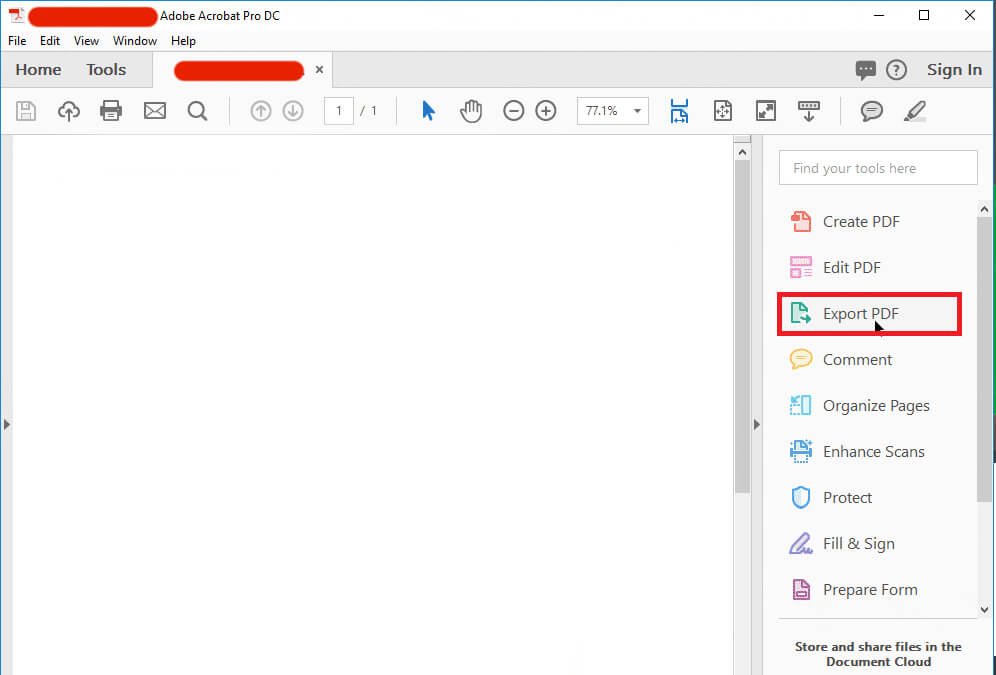Select the arrow Selection tool
996x675 pixels.
point(429,111)
